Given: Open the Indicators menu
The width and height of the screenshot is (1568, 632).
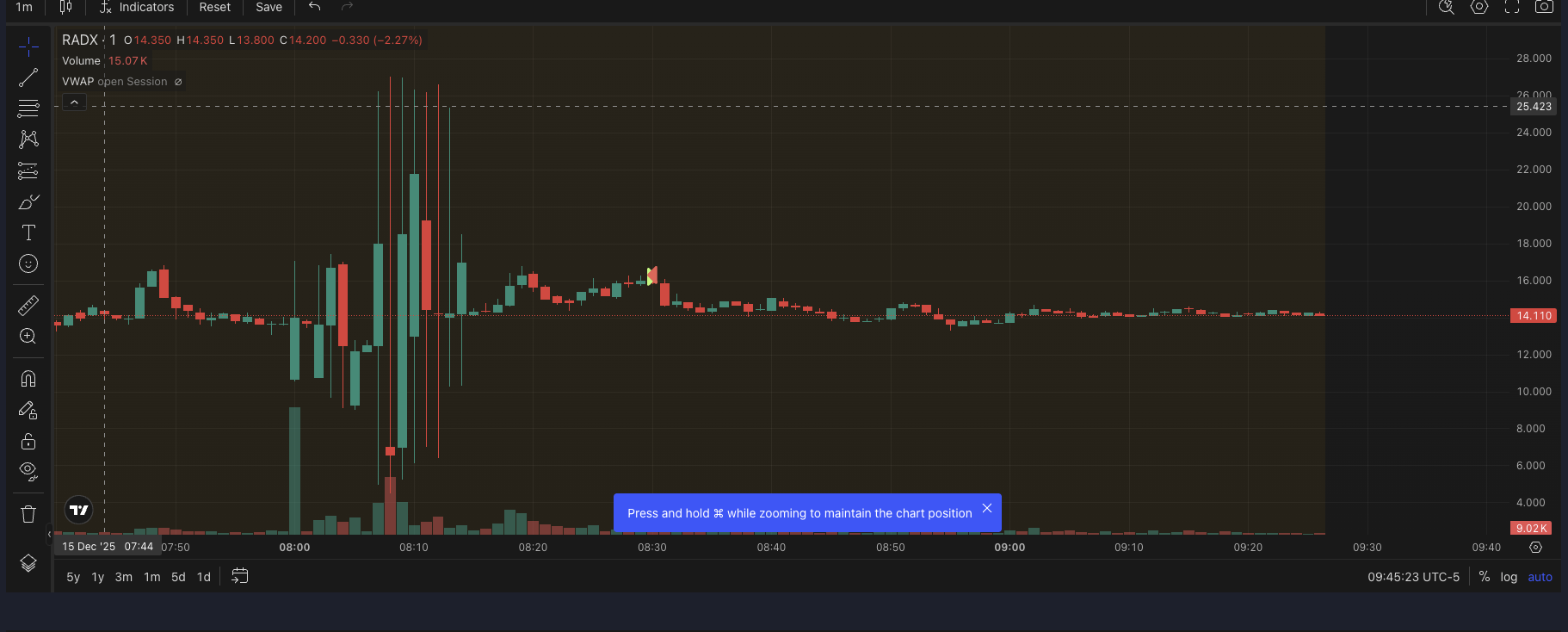Looking at the screenshot, I should point(137,7).
